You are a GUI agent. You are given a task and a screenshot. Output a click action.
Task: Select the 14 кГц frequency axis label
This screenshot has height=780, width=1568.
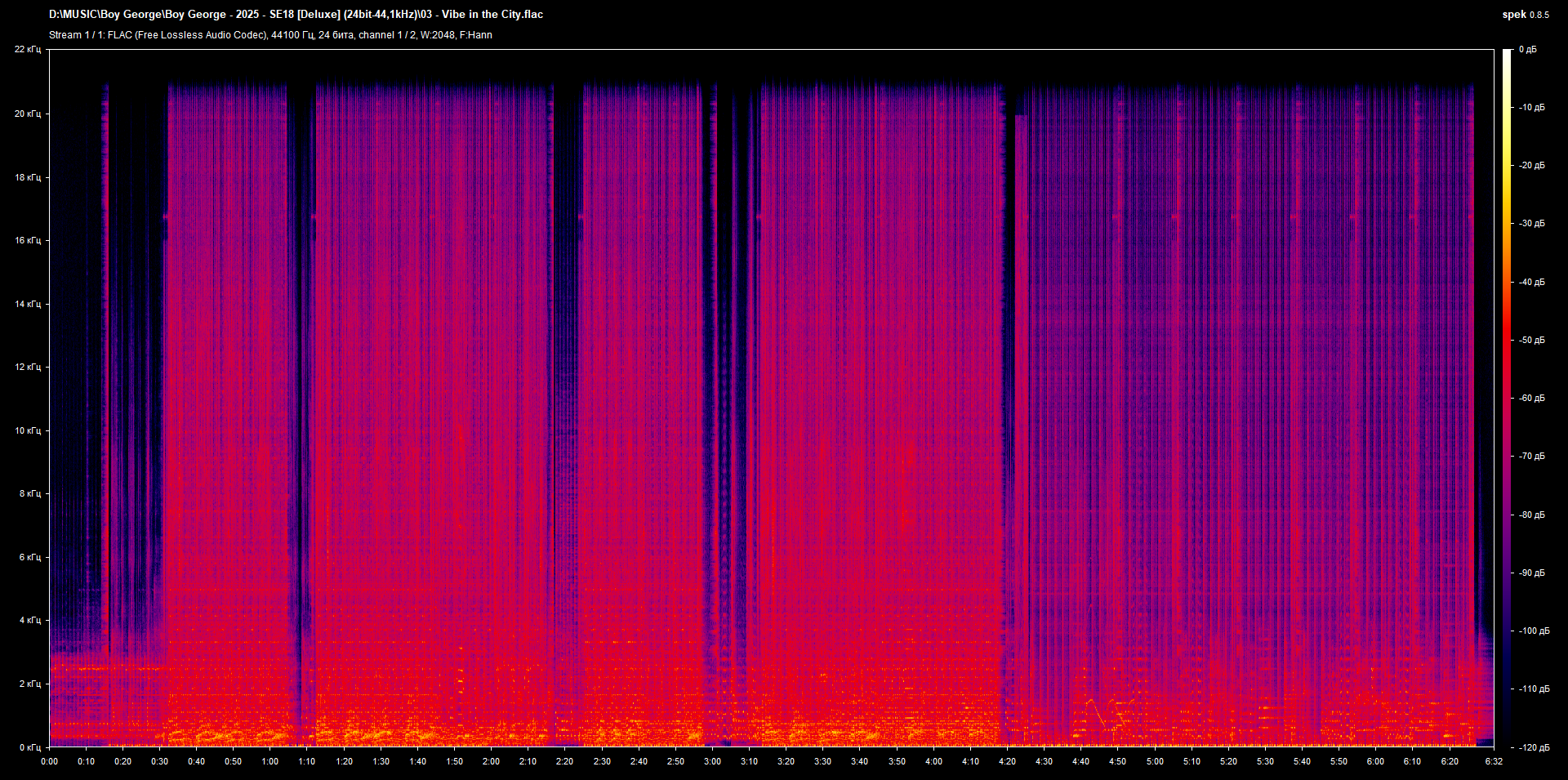point(28,304)
